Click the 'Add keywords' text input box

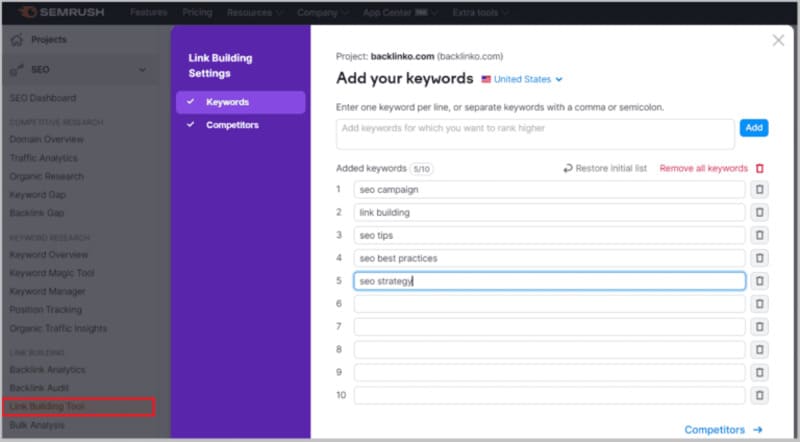click(x=535, y=134)
